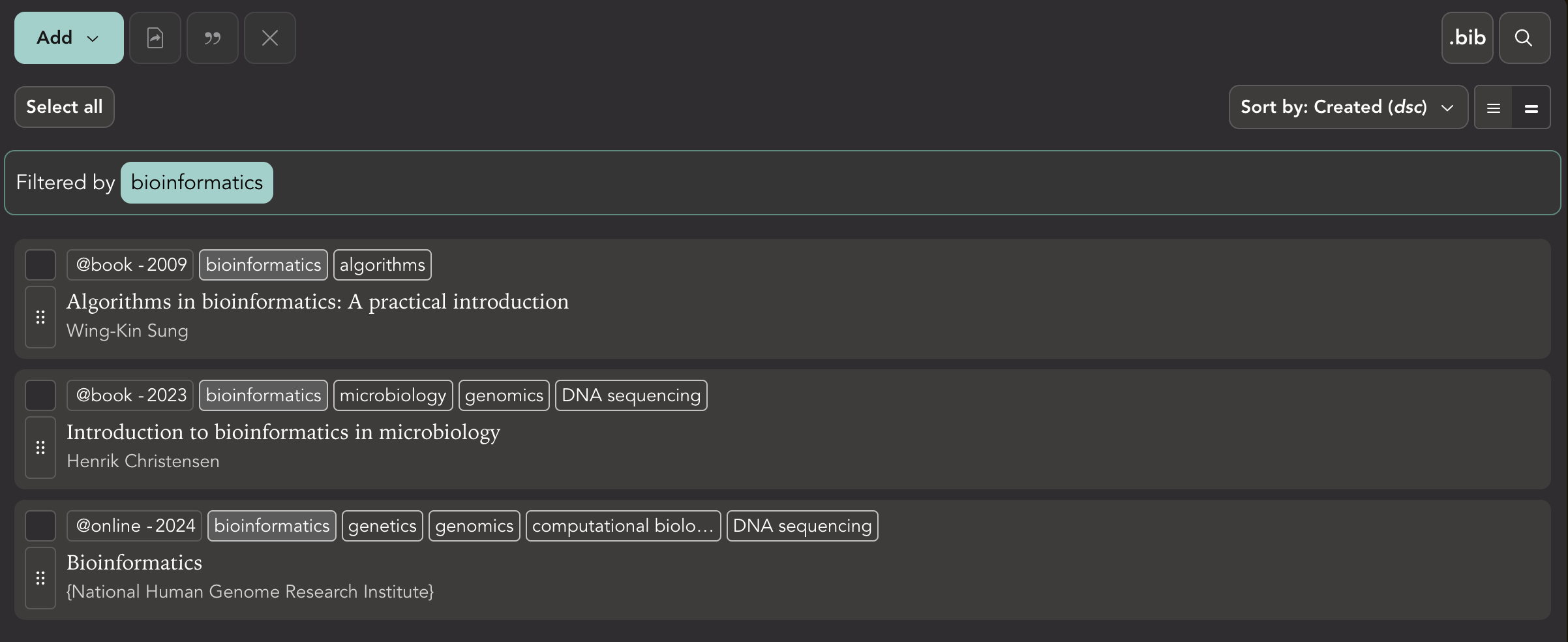Image resolution: width=1568 pixels, height=642 pixels.
Task: Check the Introduction to bioinformatics in microbiology checkbox
Action: pyautogui.click(x=40, y=395)
